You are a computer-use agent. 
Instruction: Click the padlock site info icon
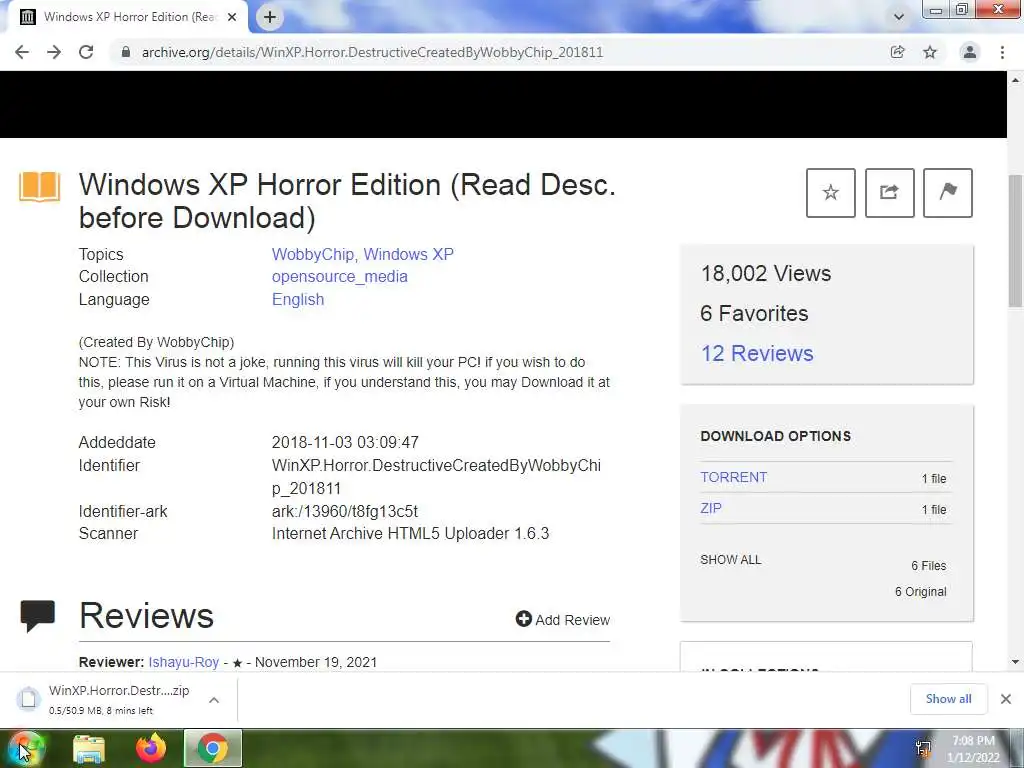tap(126, 52)
